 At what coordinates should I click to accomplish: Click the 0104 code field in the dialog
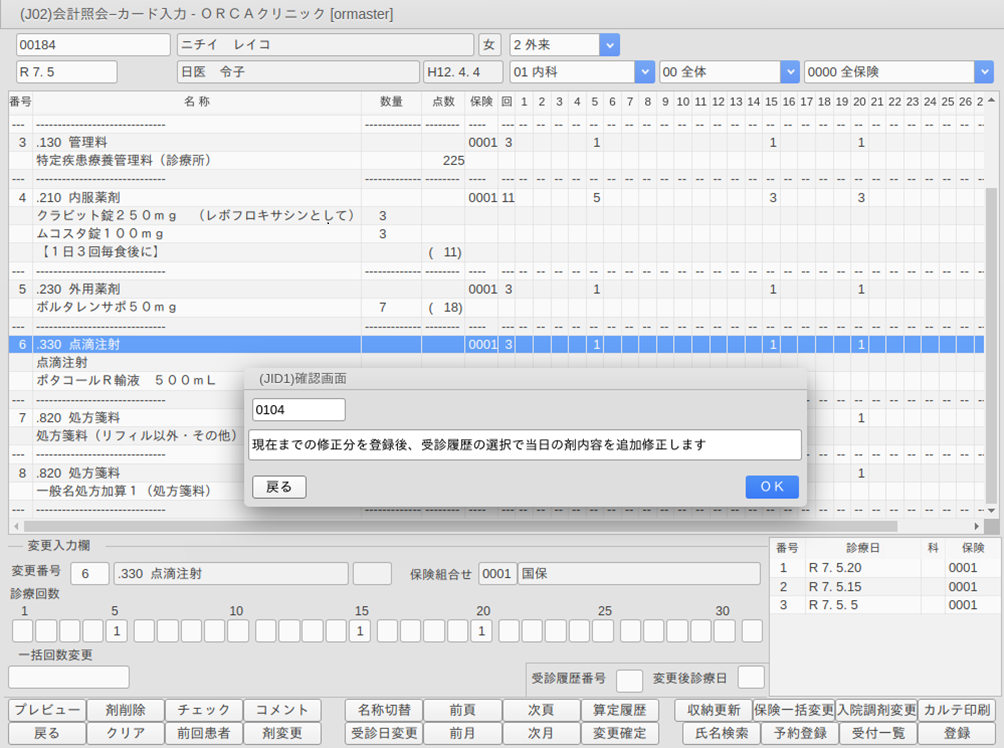click(298, 410)
